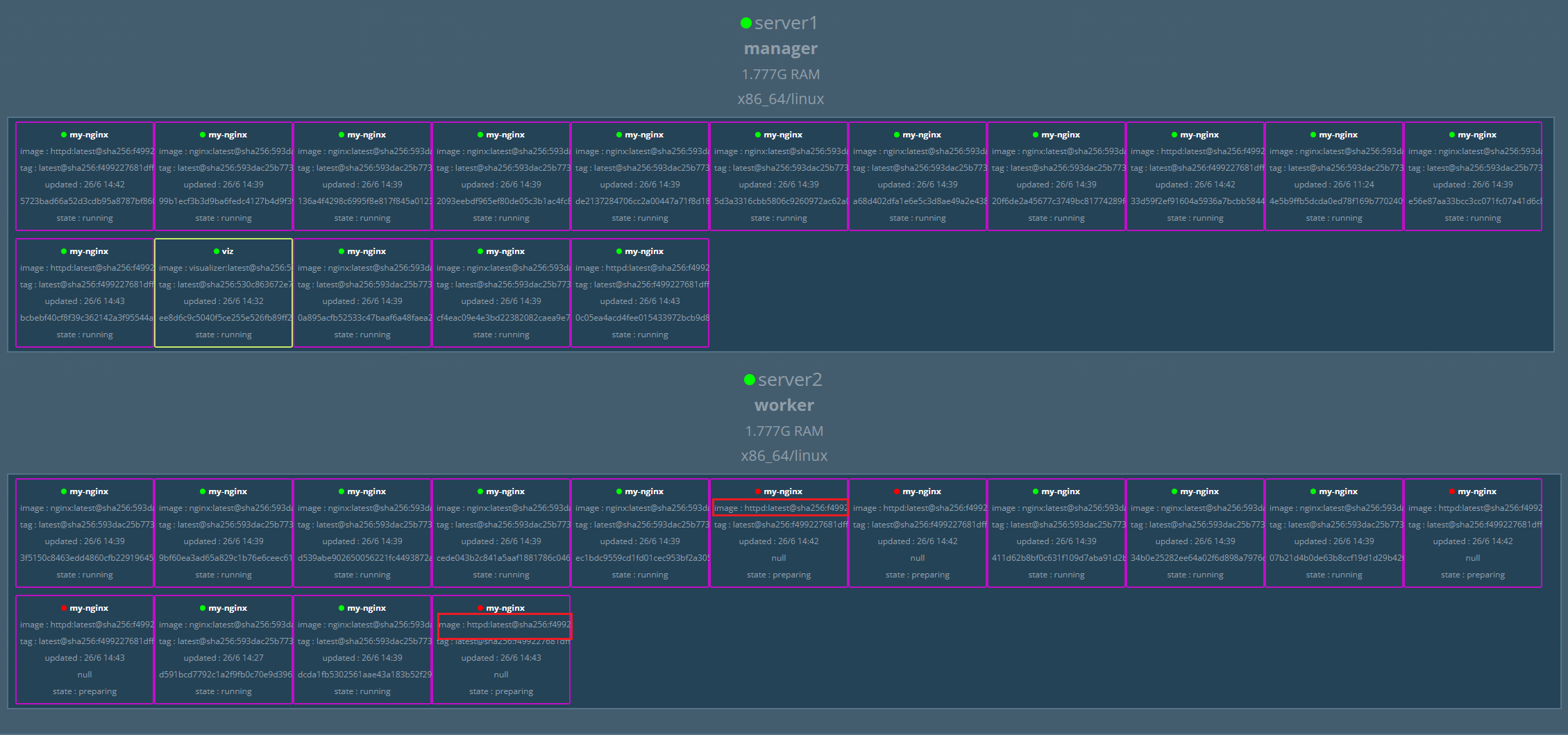The width and height of the screenshot is (1568, 735).
Task: Click the green status dot beside server2
Action: coord(749,380)
